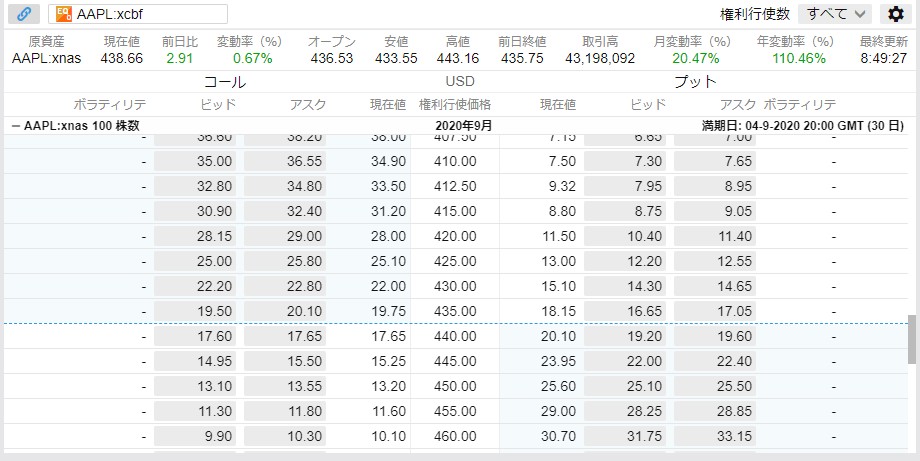Collapse the AAPL:xnas 100 株数 group
This screenshot has height=461, width=920.
[x=16, y=126]
